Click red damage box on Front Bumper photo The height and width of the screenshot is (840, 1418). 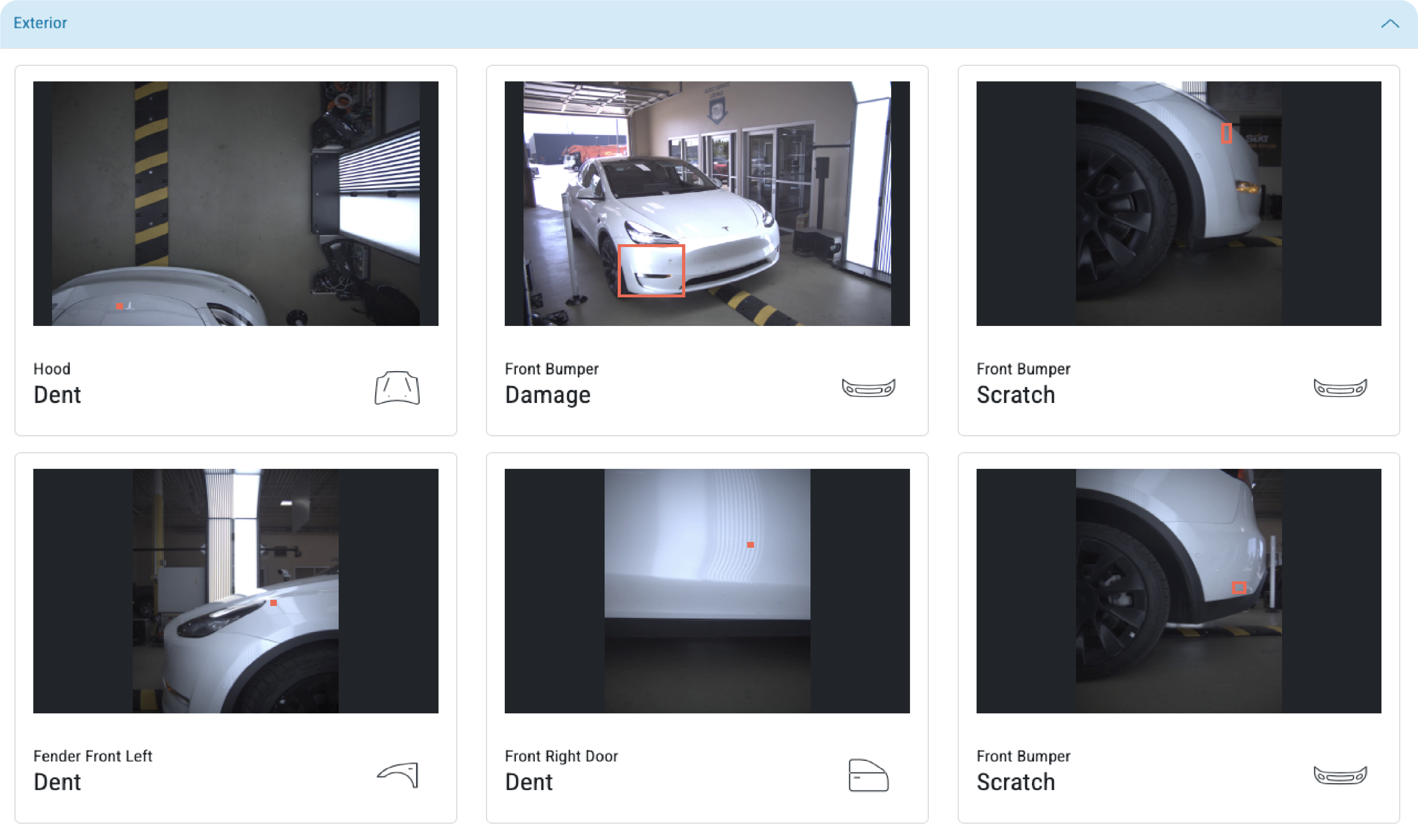[x=651, y=271]
